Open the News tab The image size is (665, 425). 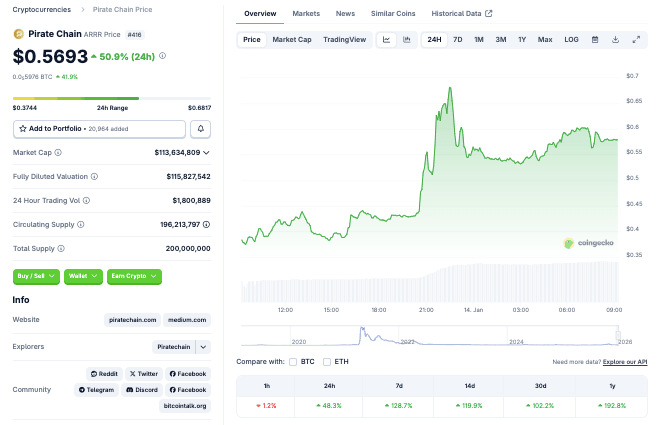click(x=345, y=14)
